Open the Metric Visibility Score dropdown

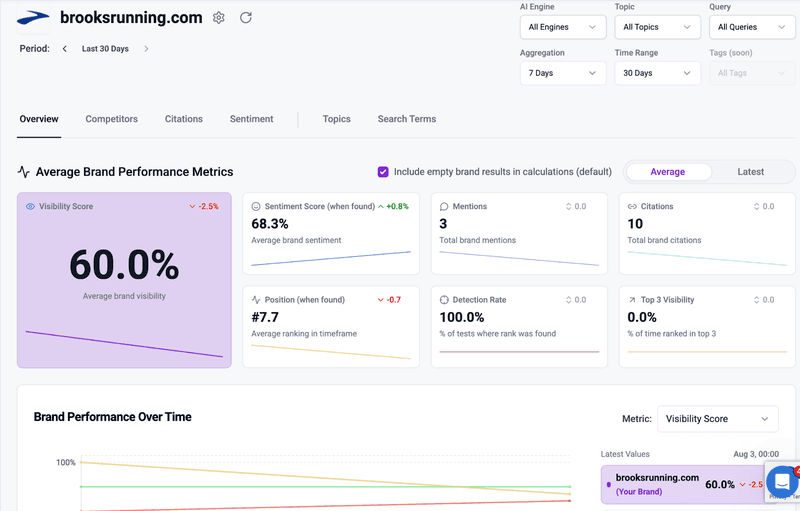tap(718, 419)
